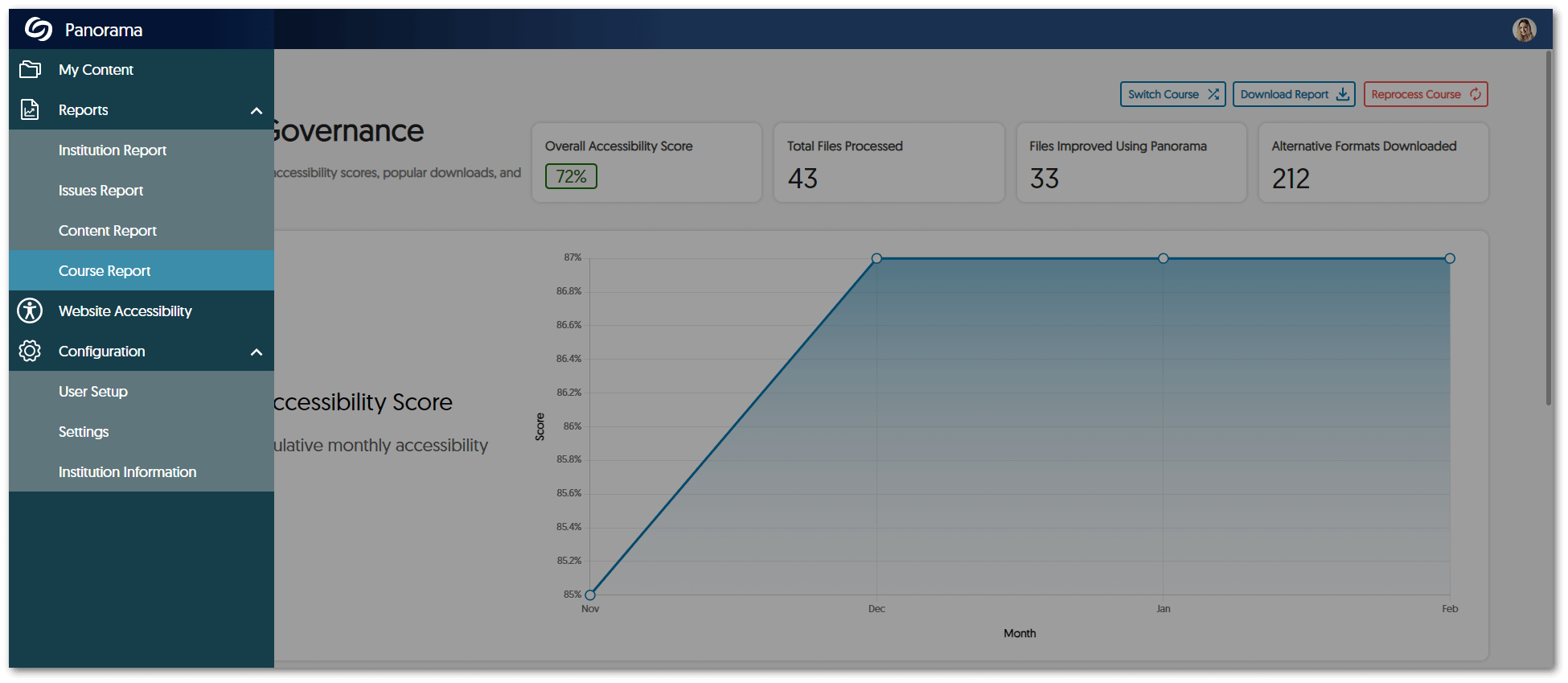The image size is (1568, 683).
Task: Select Content Report in sidebar
Action: coord(108,231)
